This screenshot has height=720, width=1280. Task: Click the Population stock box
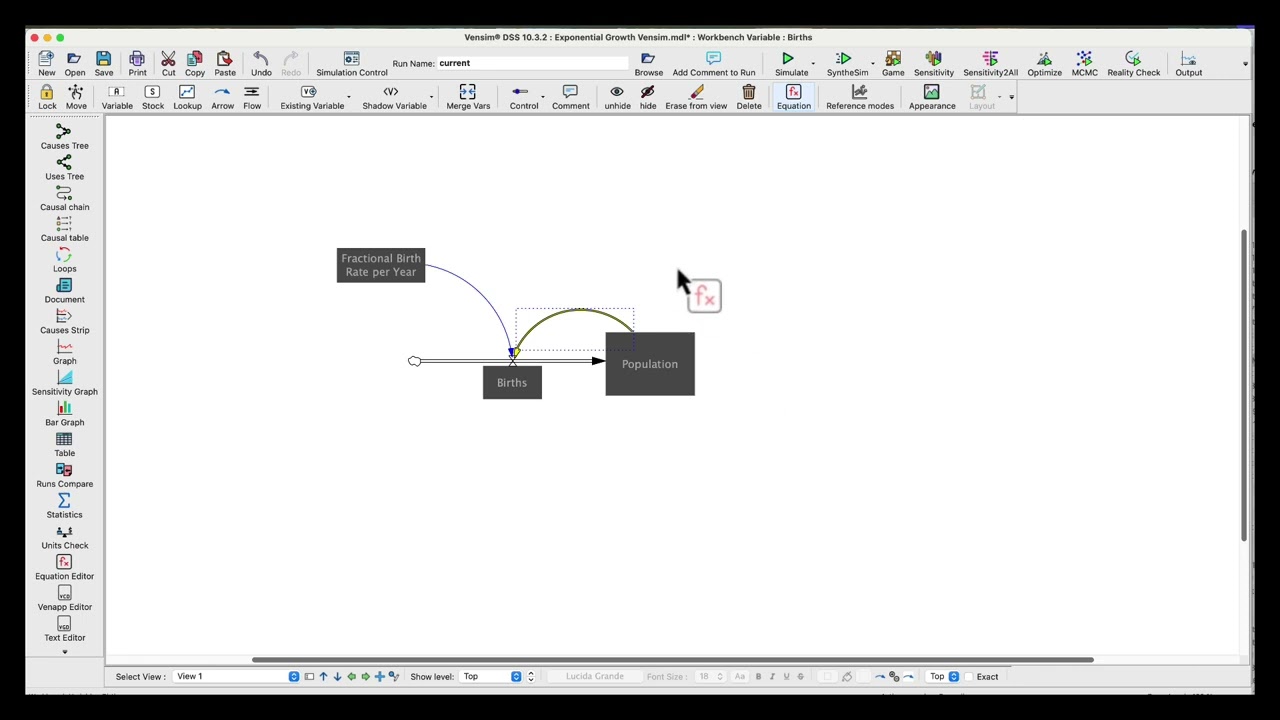coord(650,364)
